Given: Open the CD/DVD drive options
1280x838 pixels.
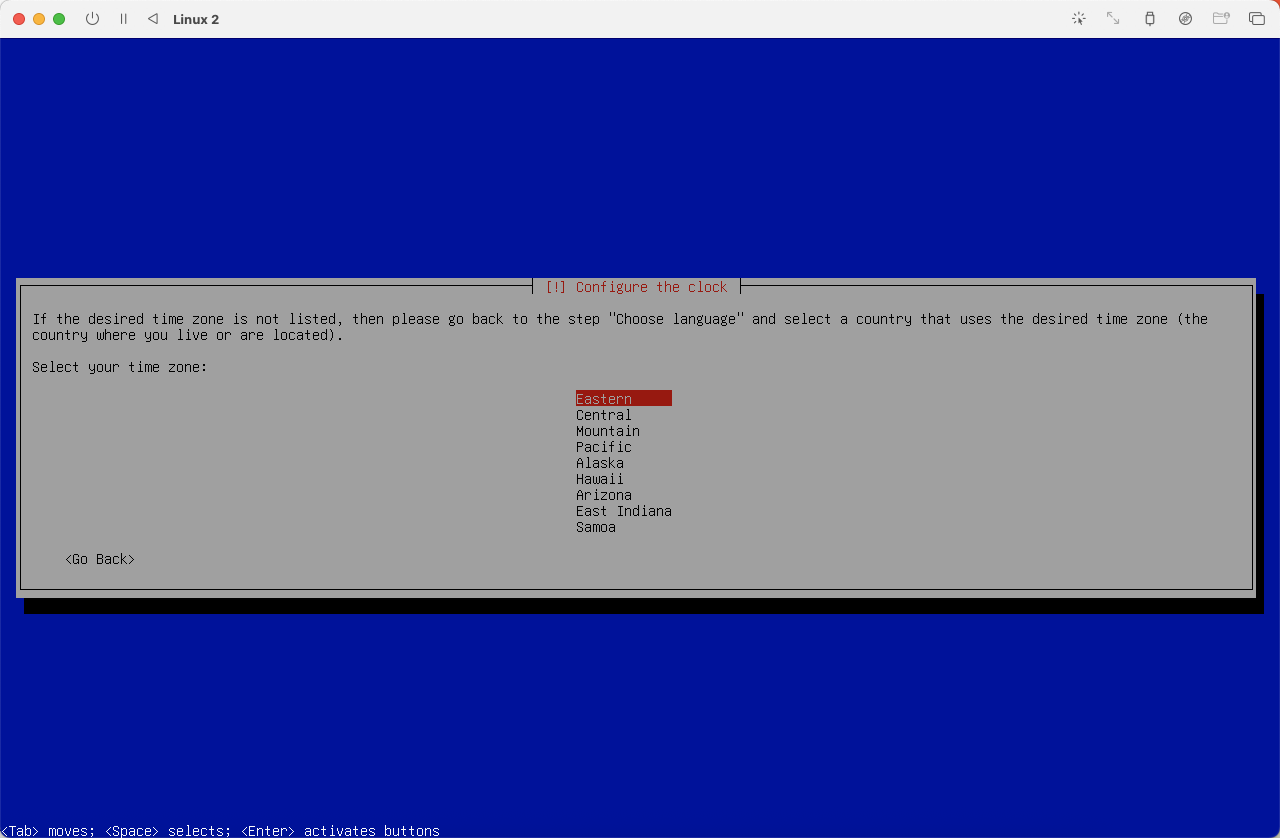Looking at the screenshot, I should point(1186,18).
